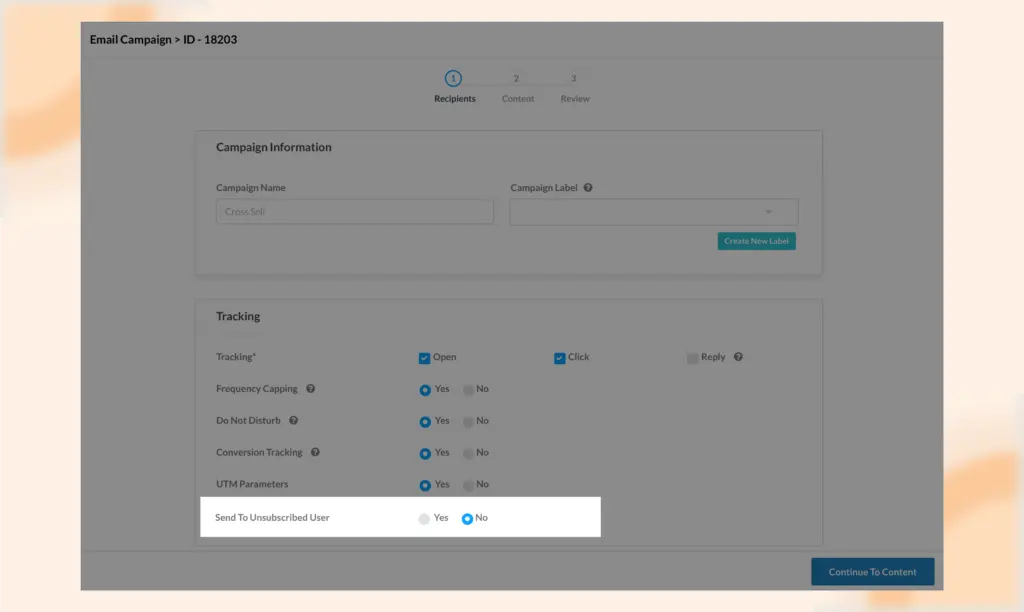Select No for Frequency Capping
1024x612 pixels.
pos(468,390)
